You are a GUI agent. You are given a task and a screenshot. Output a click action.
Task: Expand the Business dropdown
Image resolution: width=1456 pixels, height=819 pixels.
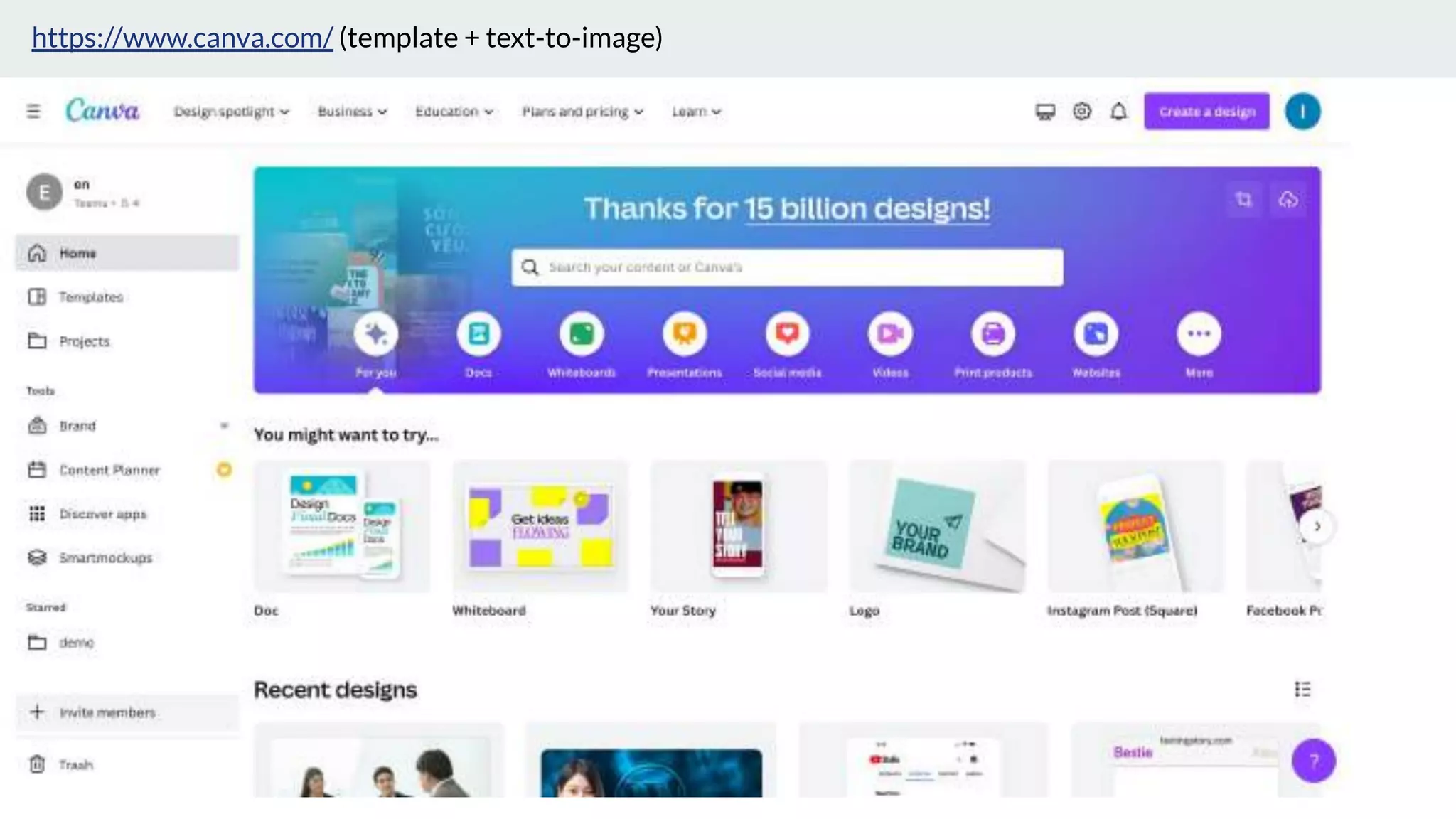[352, 112]
